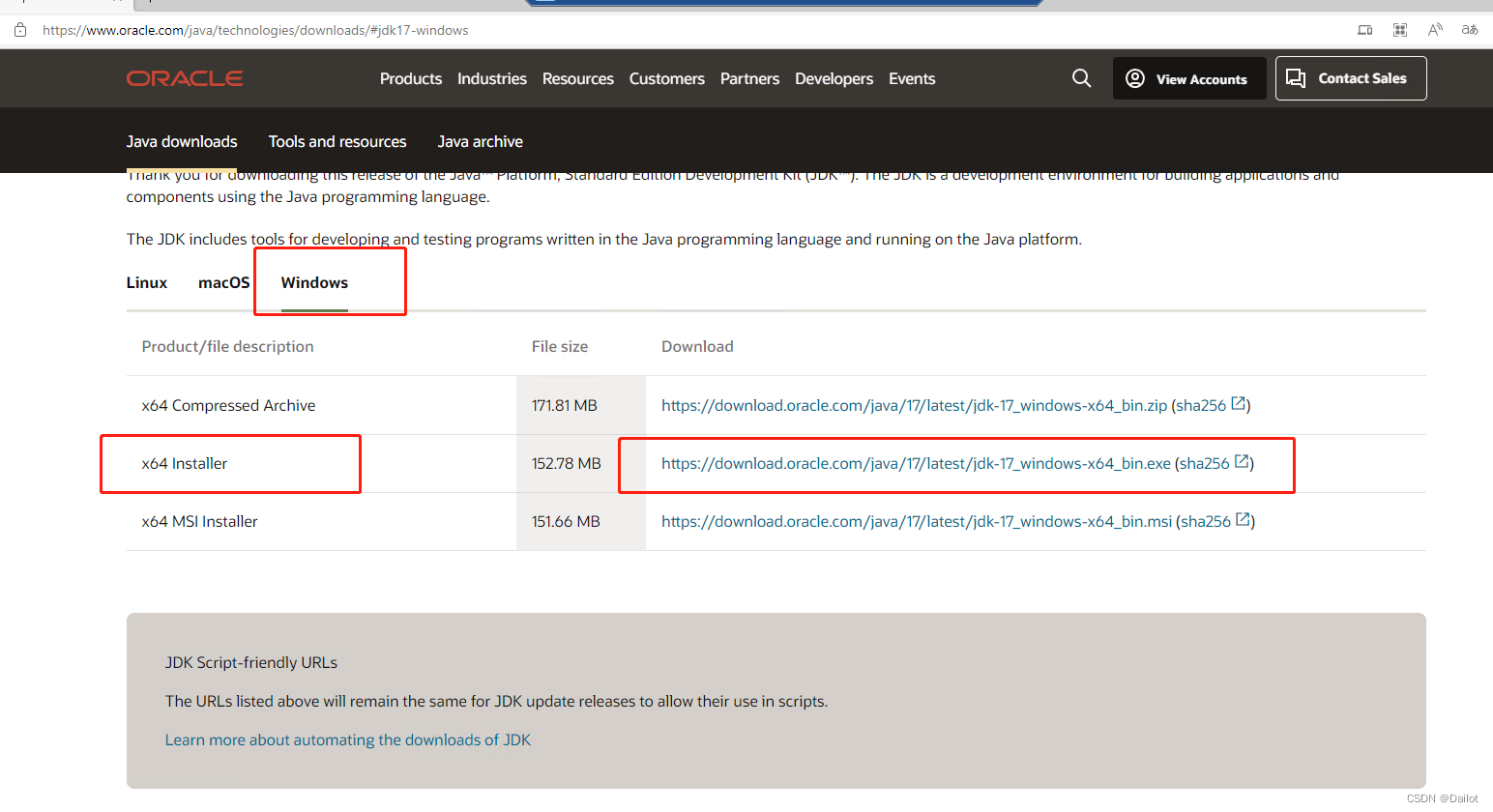Download the jdk-17 windows-x64 msi link
Image resolution: width=1493 pixels, height=812 pixels.
point(917,521)
